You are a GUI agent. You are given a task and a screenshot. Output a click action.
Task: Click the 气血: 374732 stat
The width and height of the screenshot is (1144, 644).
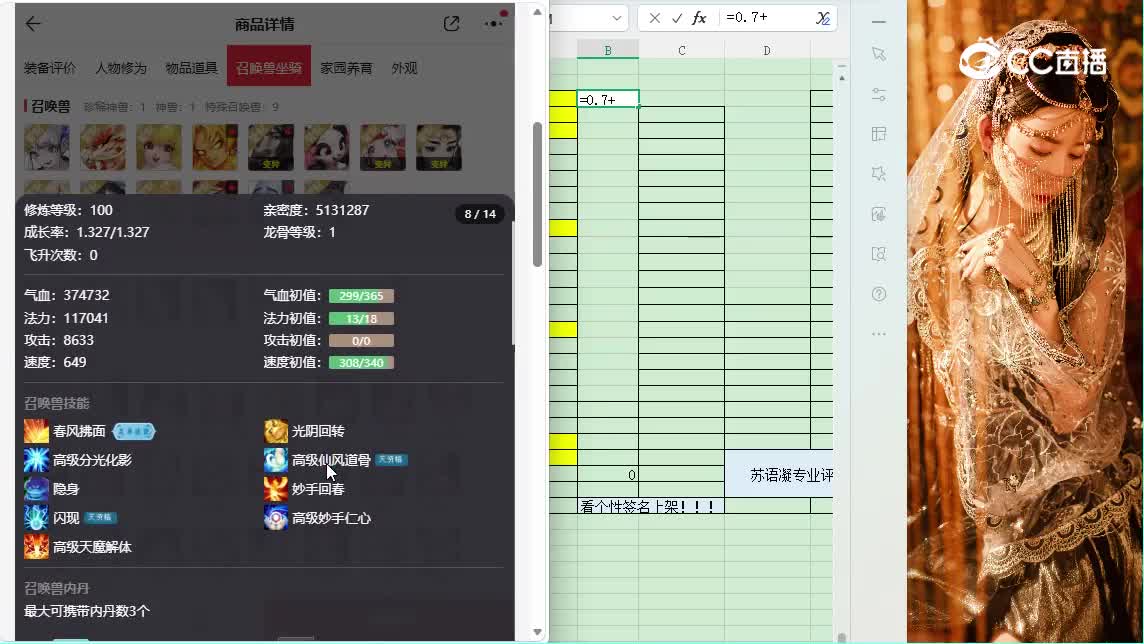(66, 295)
